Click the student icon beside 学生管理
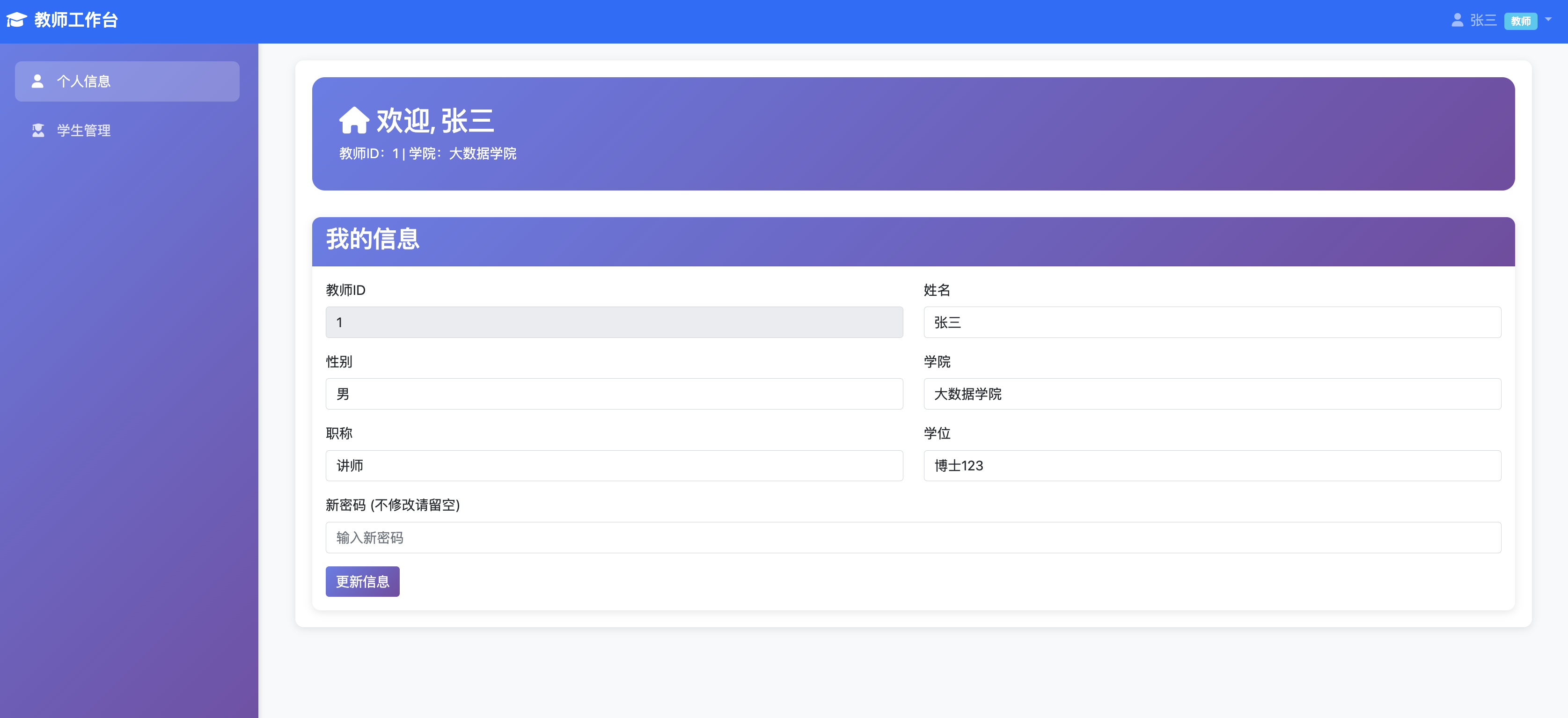Image resolution: width=1568 pixels, height=718 pixels. (38, 130)
